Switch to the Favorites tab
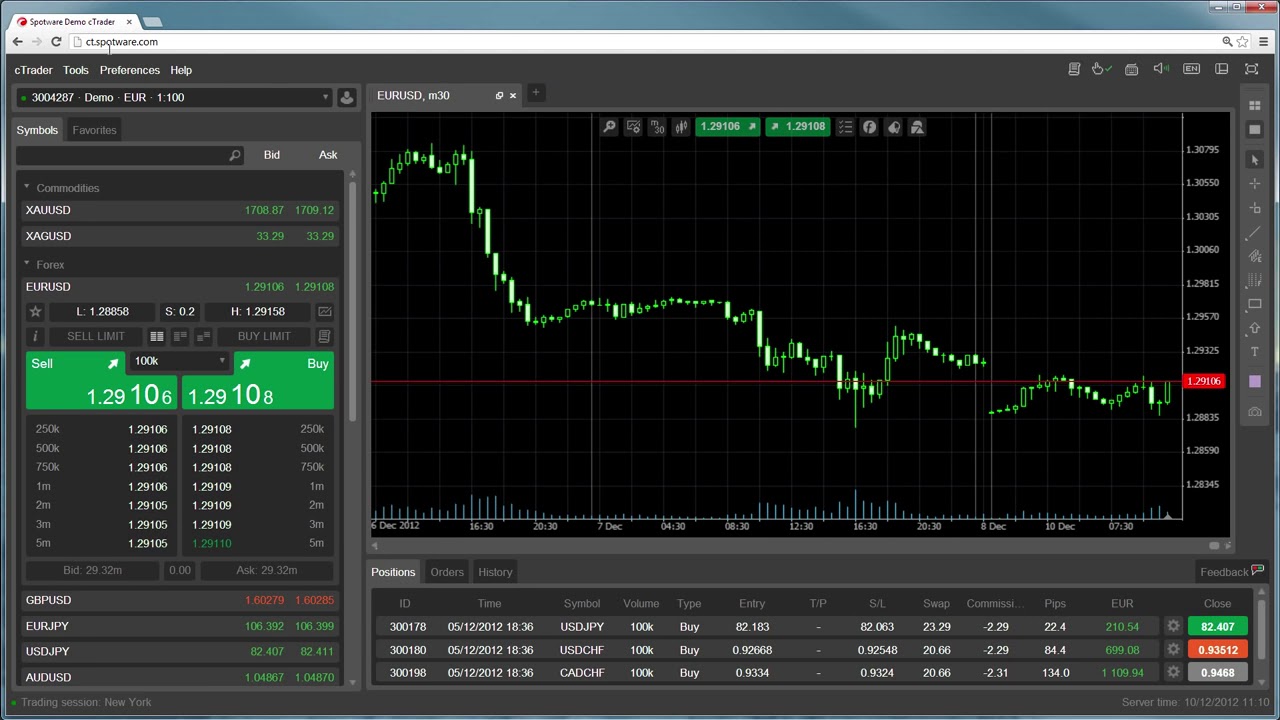 94,130
